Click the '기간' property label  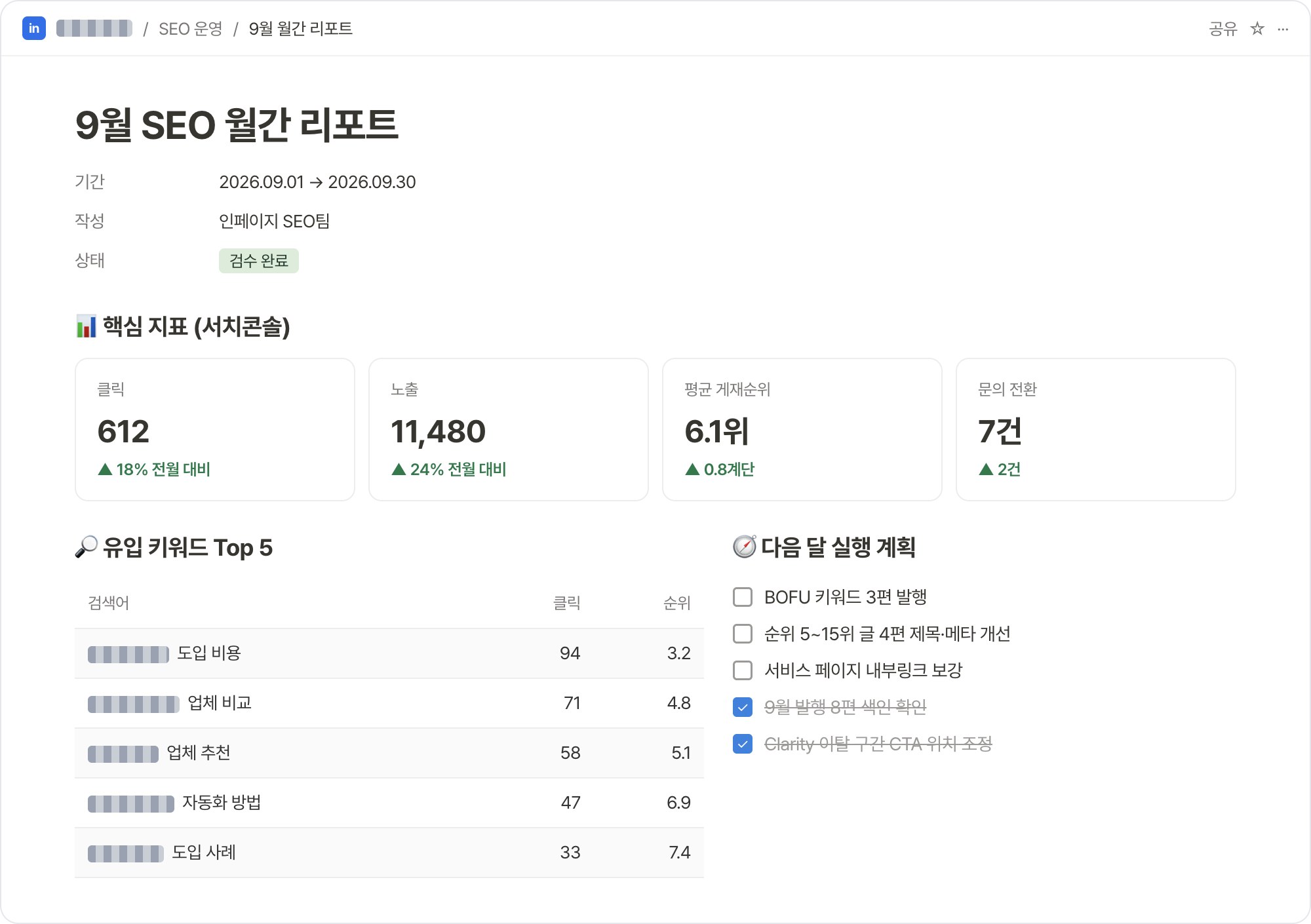tap(90, 182)
